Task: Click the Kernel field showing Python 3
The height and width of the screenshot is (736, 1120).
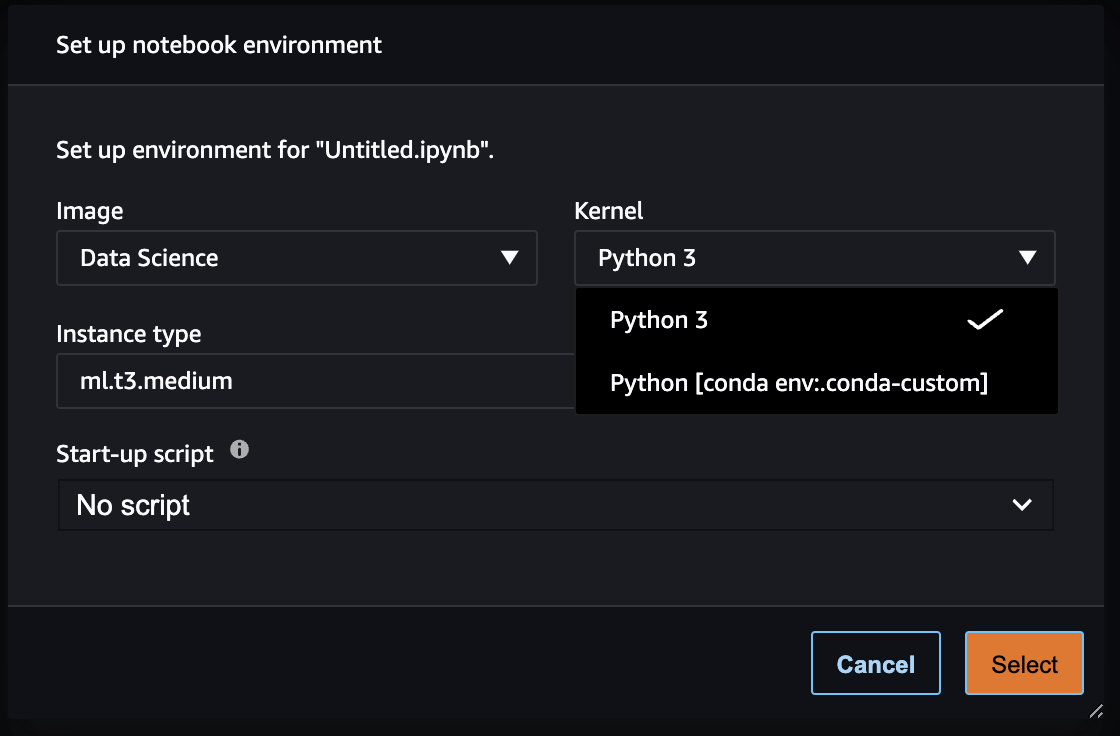Action: tap(780, 258)
